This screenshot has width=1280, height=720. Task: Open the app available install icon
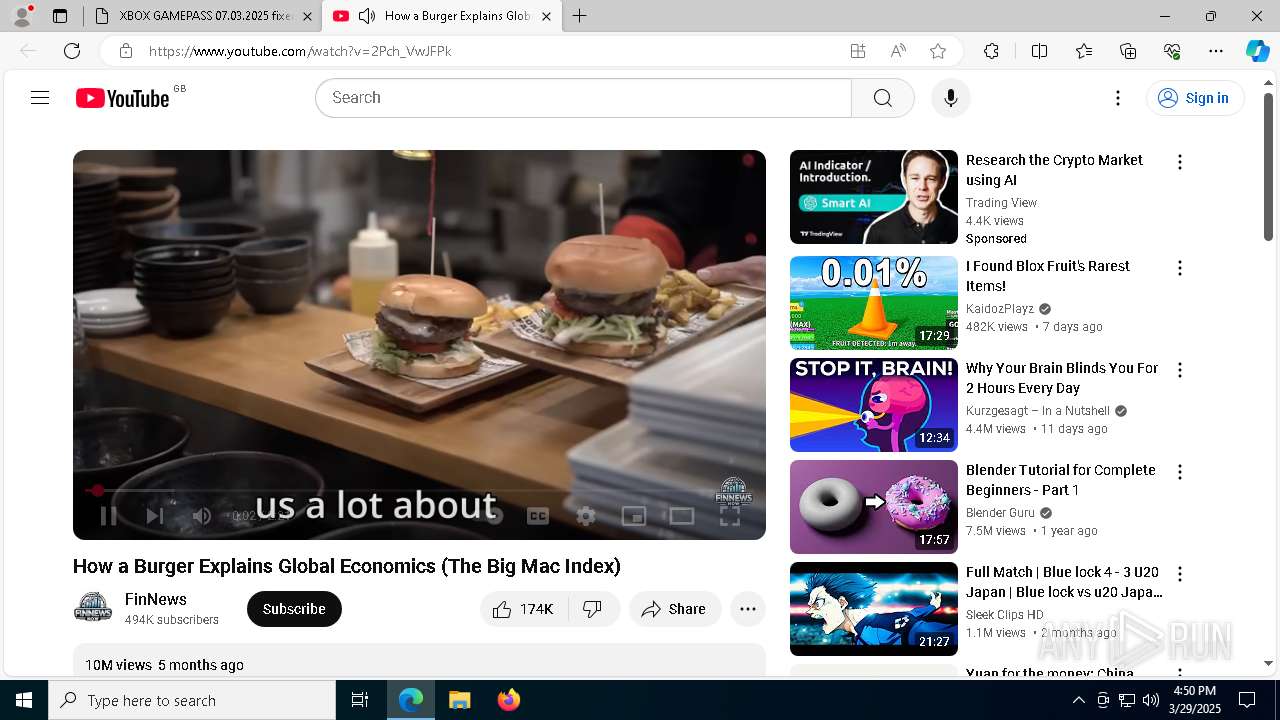857,51
